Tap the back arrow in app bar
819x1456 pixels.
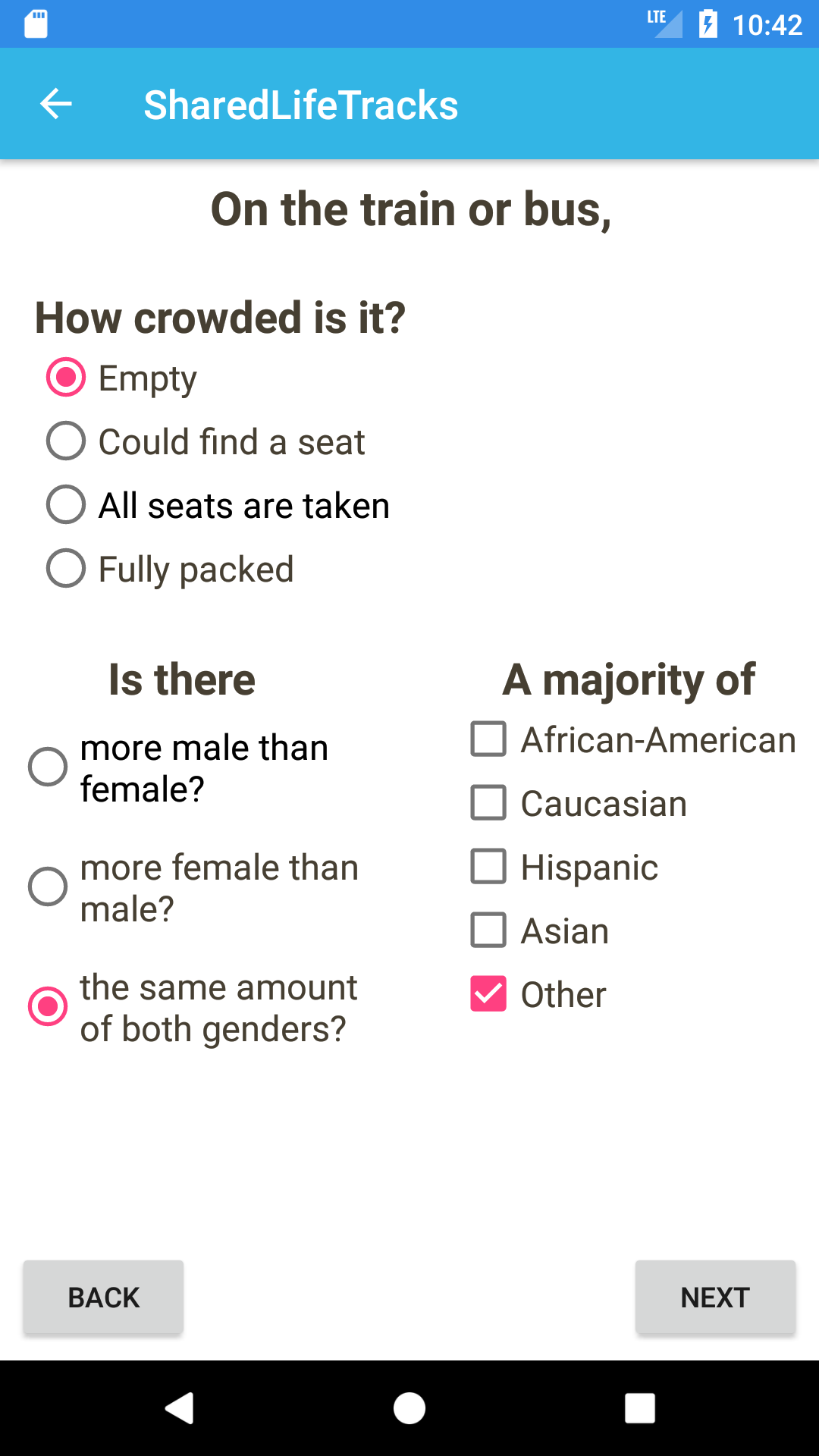pos(56,104)
